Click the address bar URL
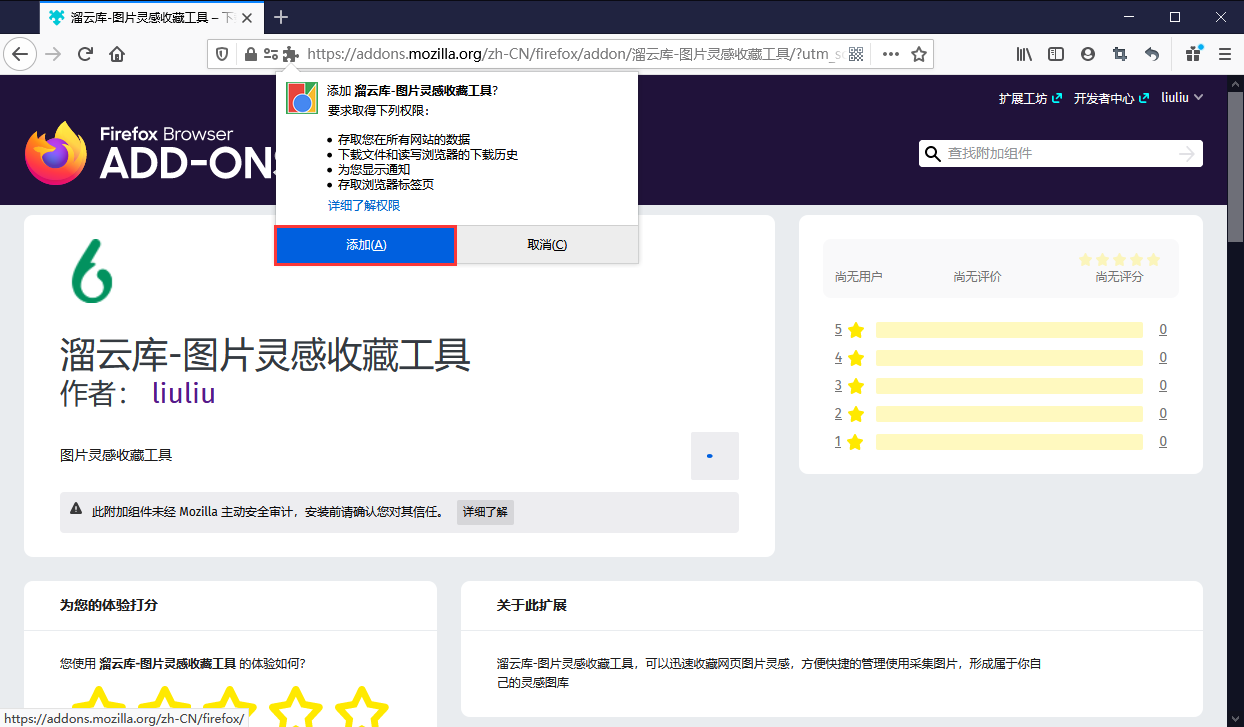This screenshot has height=727, width=1244. coord(575,54)
